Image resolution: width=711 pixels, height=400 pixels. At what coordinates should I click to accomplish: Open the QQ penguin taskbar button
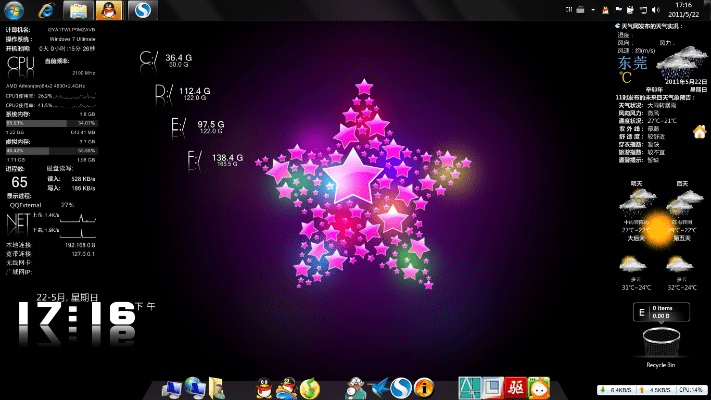point(109,10)
